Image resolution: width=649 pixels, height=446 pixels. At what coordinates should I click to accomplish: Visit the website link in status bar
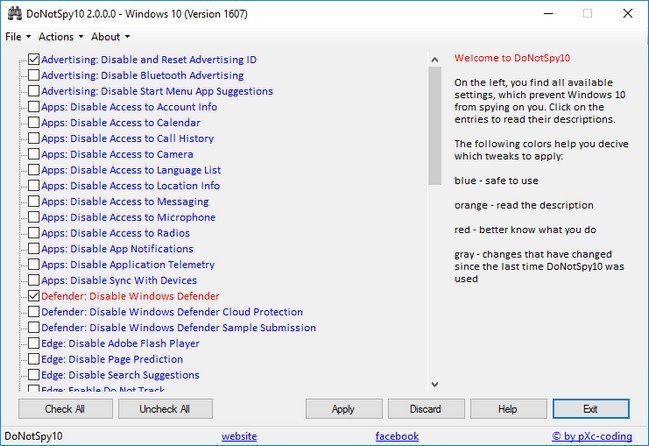[238, 437]
